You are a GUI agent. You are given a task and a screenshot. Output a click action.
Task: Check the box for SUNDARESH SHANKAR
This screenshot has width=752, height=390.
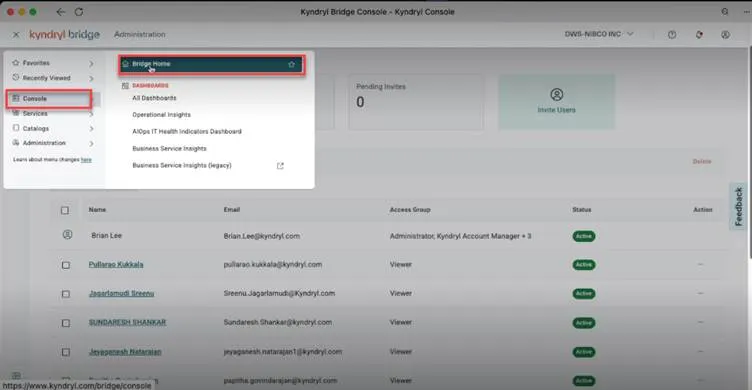66,323
